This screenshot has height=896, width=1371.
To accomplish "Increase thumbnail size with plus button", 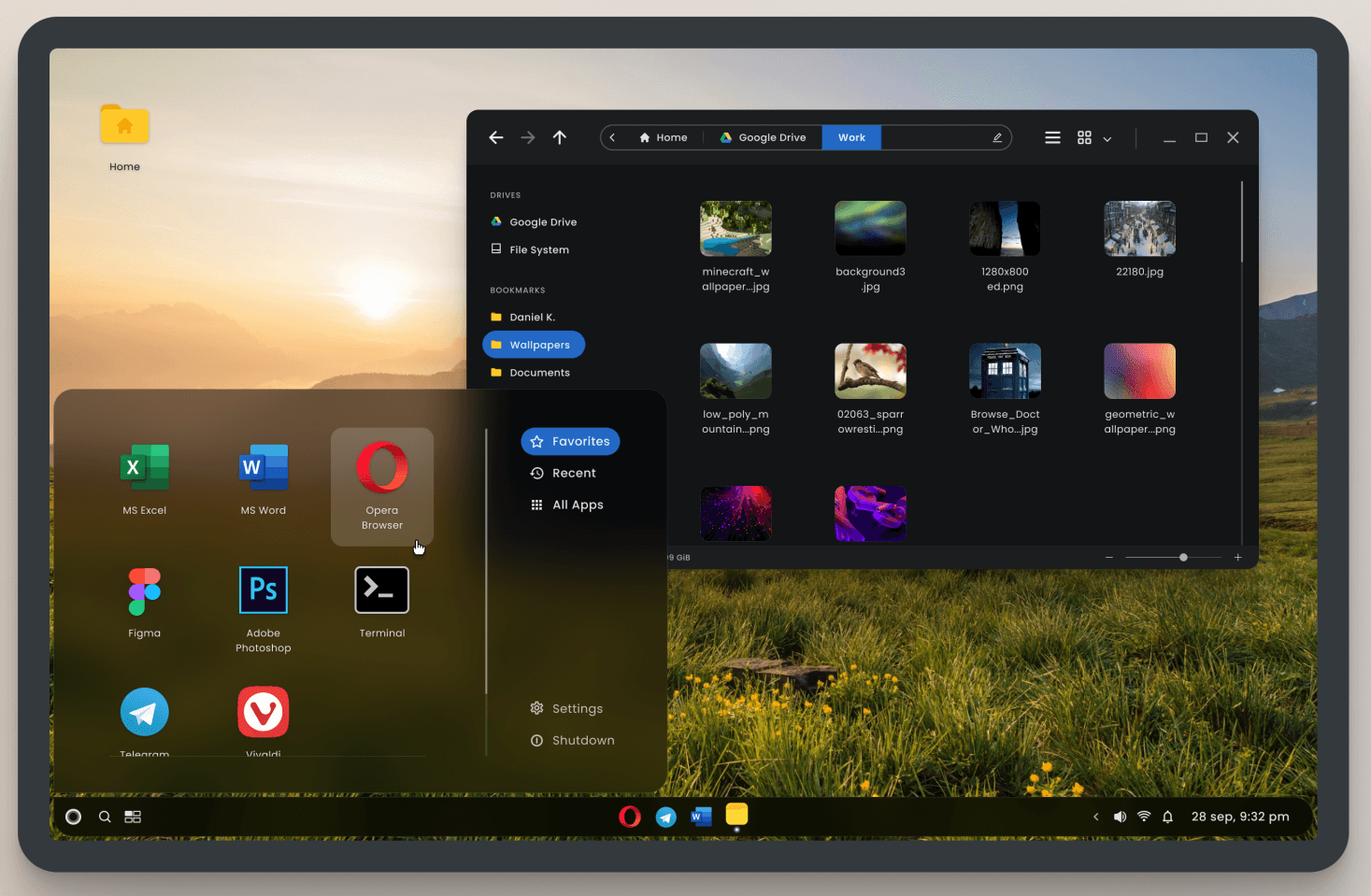I will pyautogui.click(x=1238, y=558).
